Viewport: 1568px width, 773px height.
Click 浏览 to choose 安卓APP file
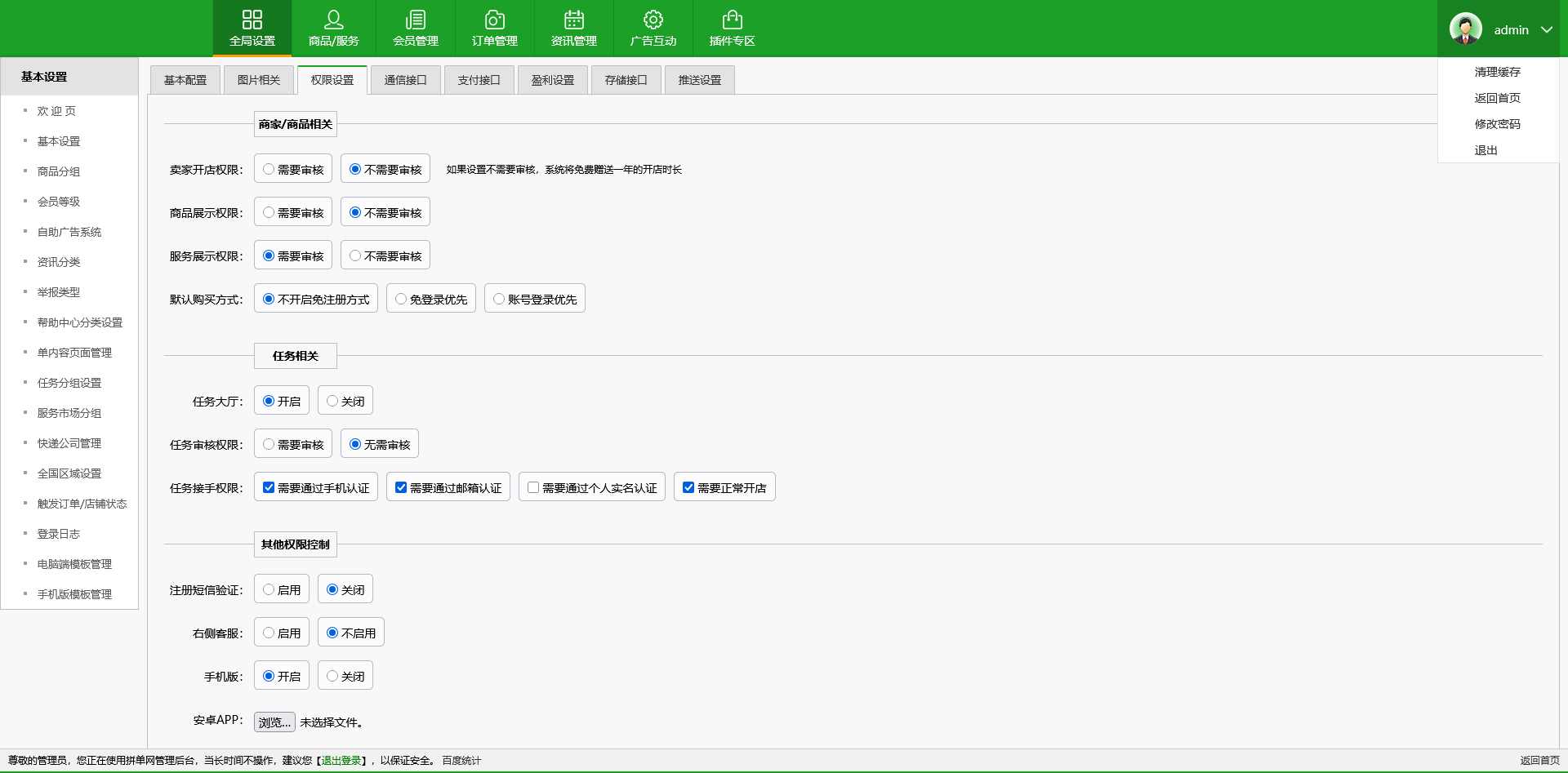pyautogui.click(x=274, y=722)
